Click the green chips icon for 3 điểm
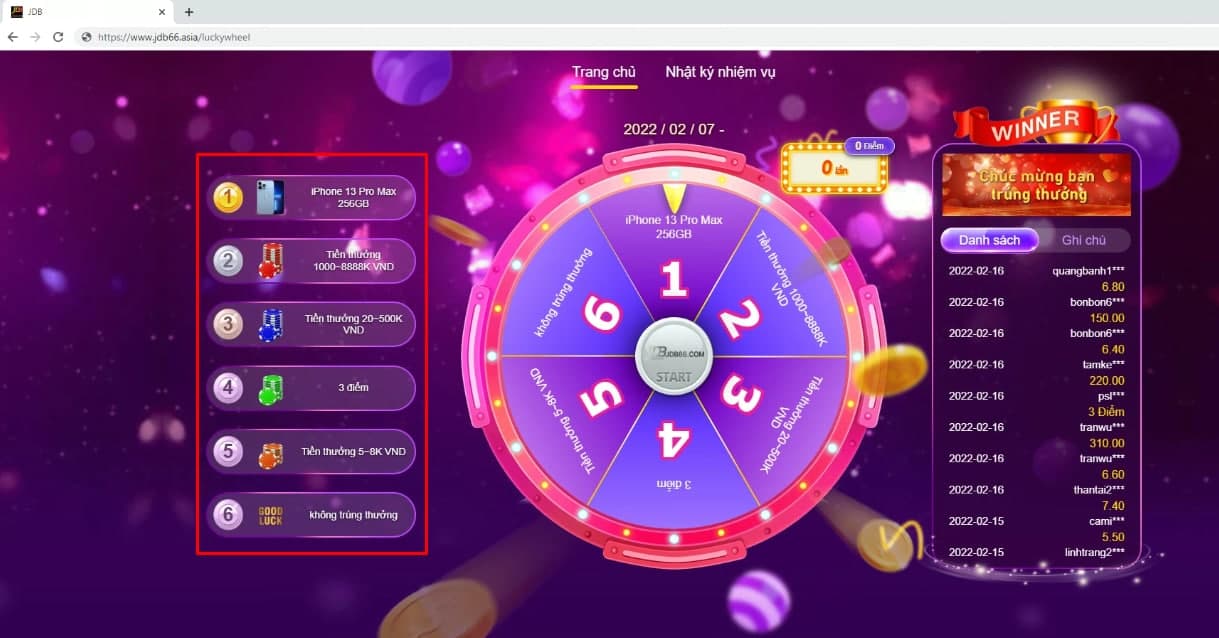The height and width of the screenshot is (638, 1219). [x=270, y=388]
